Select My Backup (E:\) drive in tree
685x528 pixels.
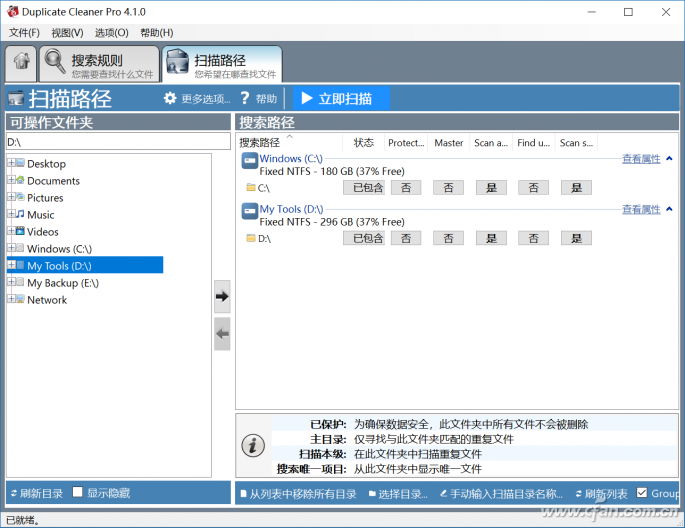tap(63, 283)
